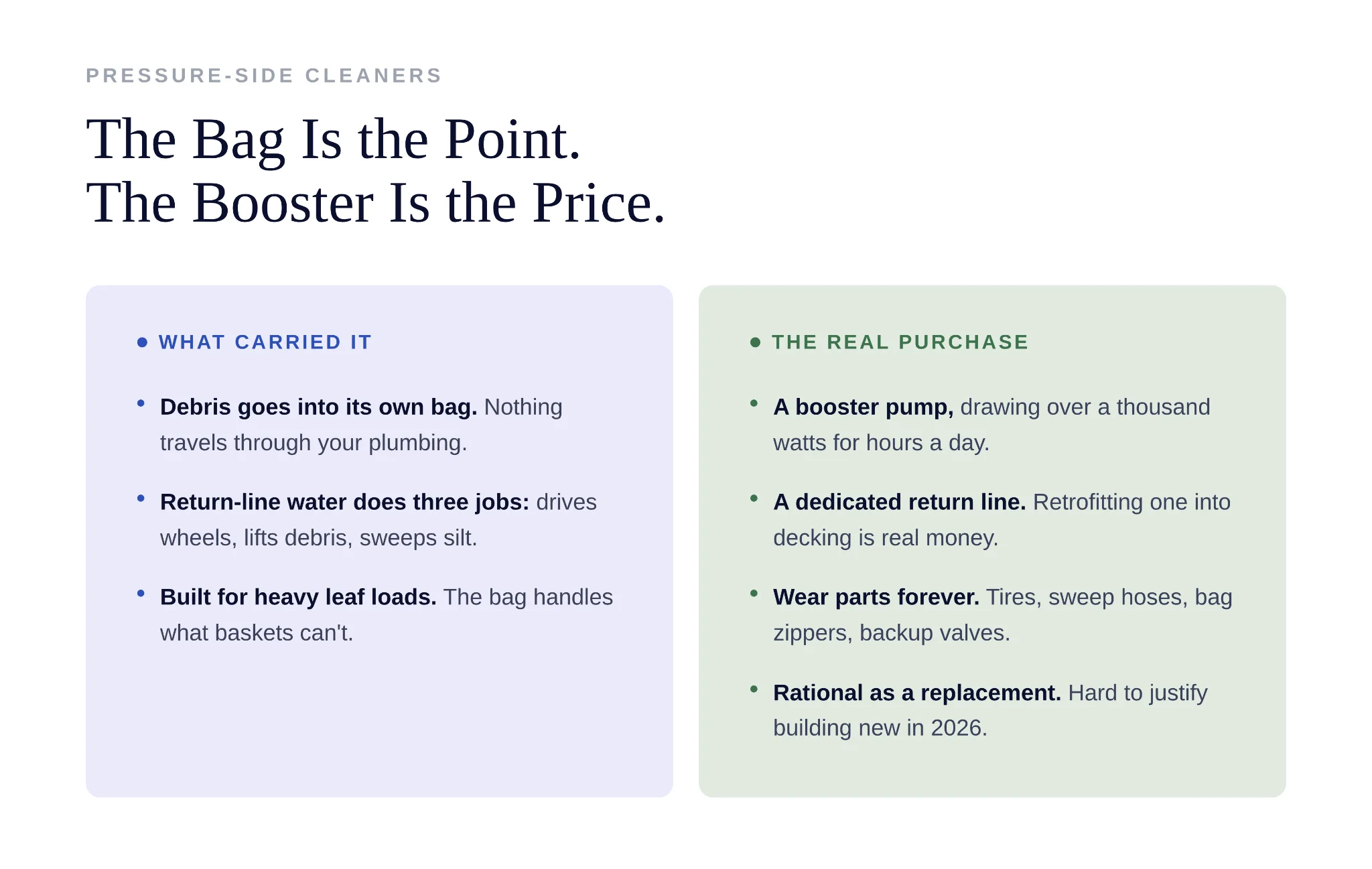Click the bold text Debris goes into its own bag
Viewport: 1372px width, 869px height.
[318, 407]
